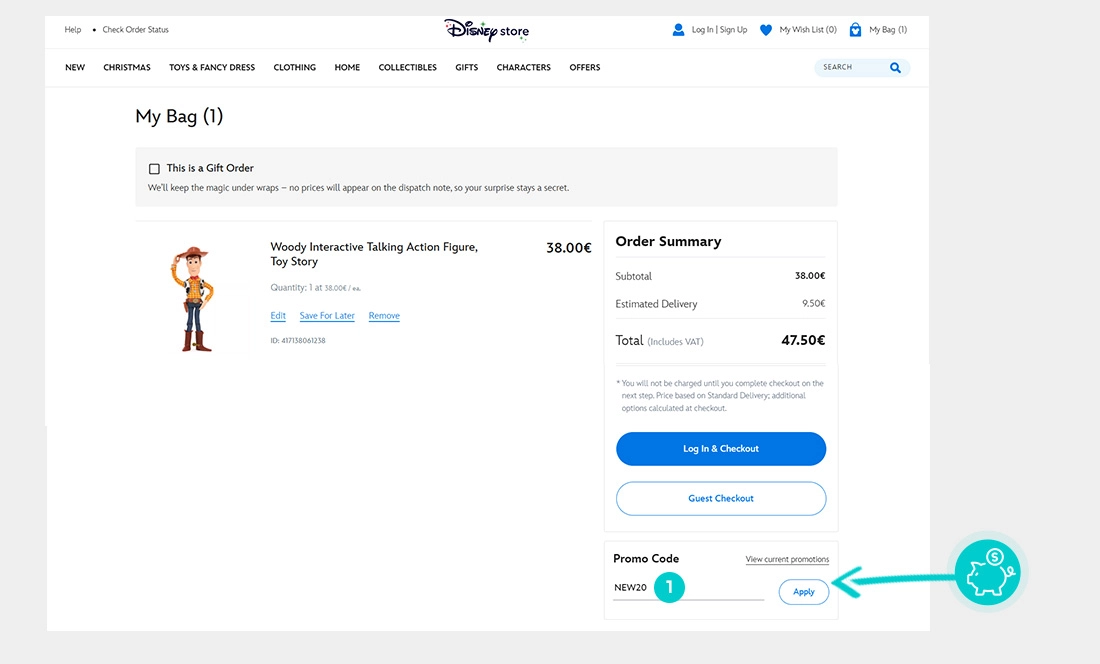1100x664 pixels.
Task: Choose Guest Checkout
Action: [720, 498]
